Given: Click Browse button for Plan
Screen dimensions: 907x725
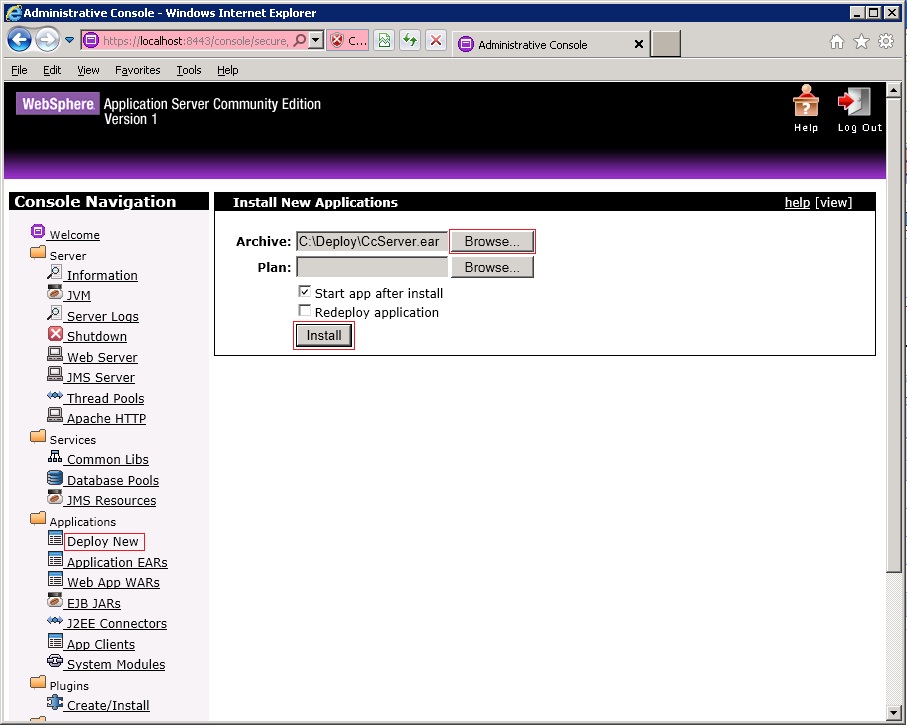Looking at the screenshot, I should pos(492,267).
